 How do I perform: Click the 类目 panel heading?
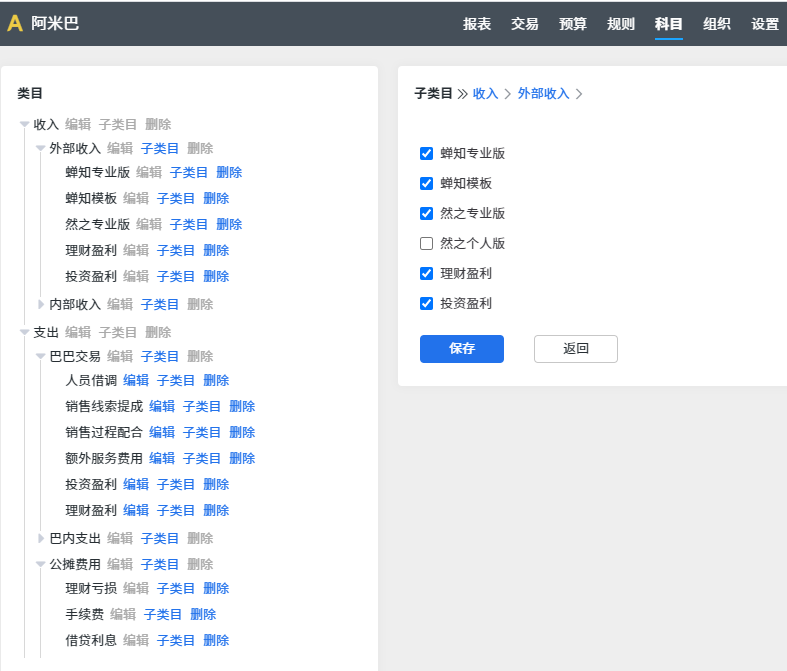tap(30, 93)
